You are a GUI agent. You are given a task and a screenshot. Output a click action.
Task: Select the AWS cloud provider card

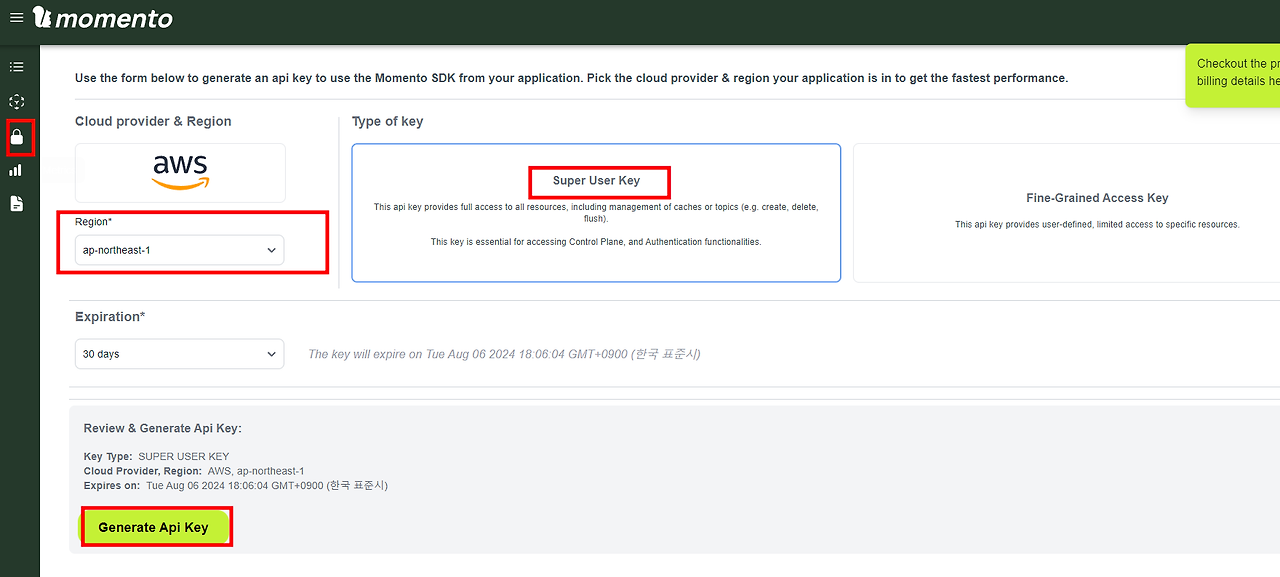point(180,173)
